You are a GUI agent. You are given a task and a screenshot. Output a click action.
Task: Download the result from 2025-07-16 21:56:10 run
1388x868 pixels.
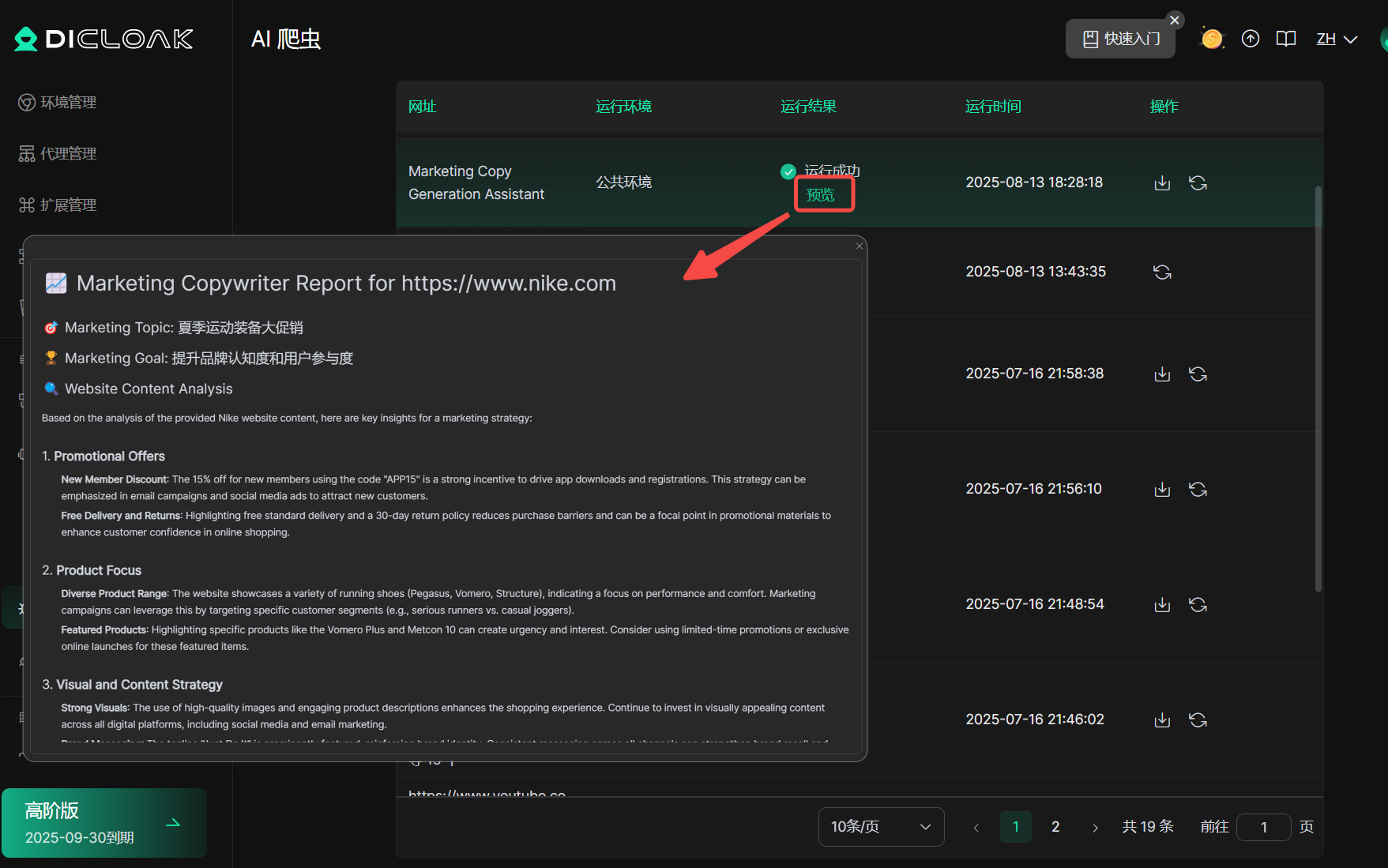1162,490
